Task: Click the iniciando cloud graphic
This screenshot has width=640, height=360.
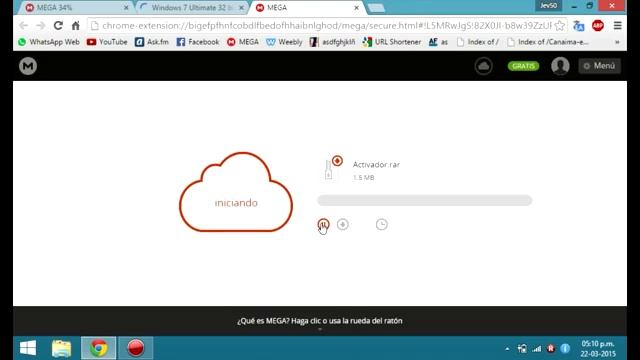Action: [x=236, y=192]
